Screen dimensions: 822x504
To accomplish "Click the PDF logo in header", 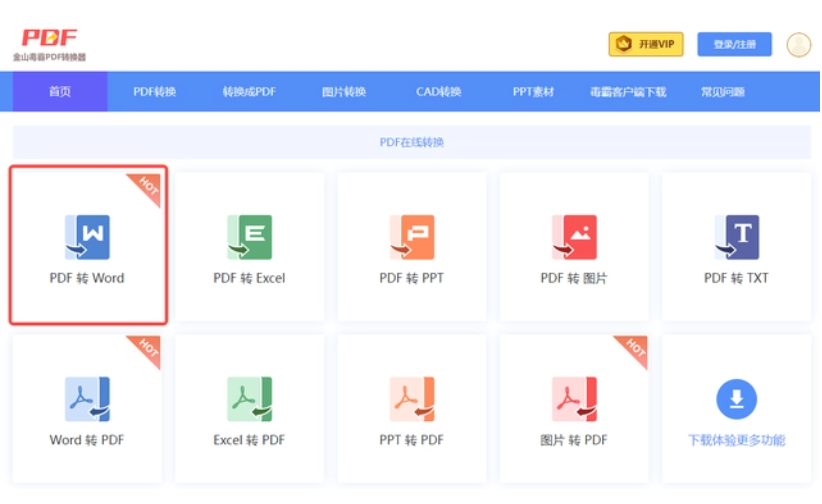I will 49,38.
